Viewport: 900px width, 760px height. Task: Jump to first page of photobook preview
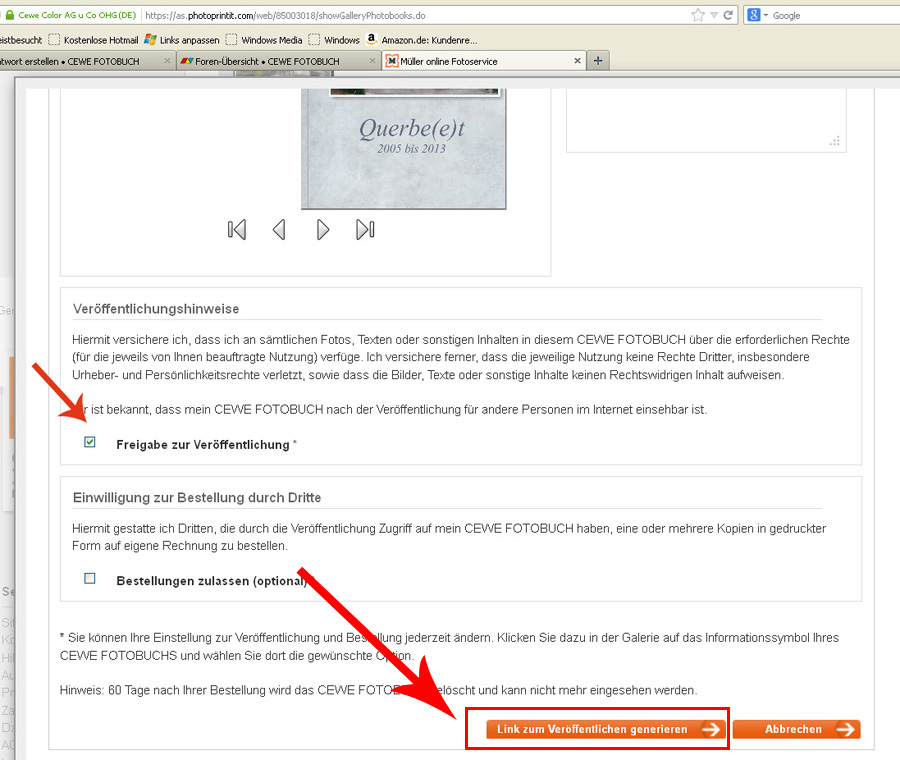coord(236,230)
